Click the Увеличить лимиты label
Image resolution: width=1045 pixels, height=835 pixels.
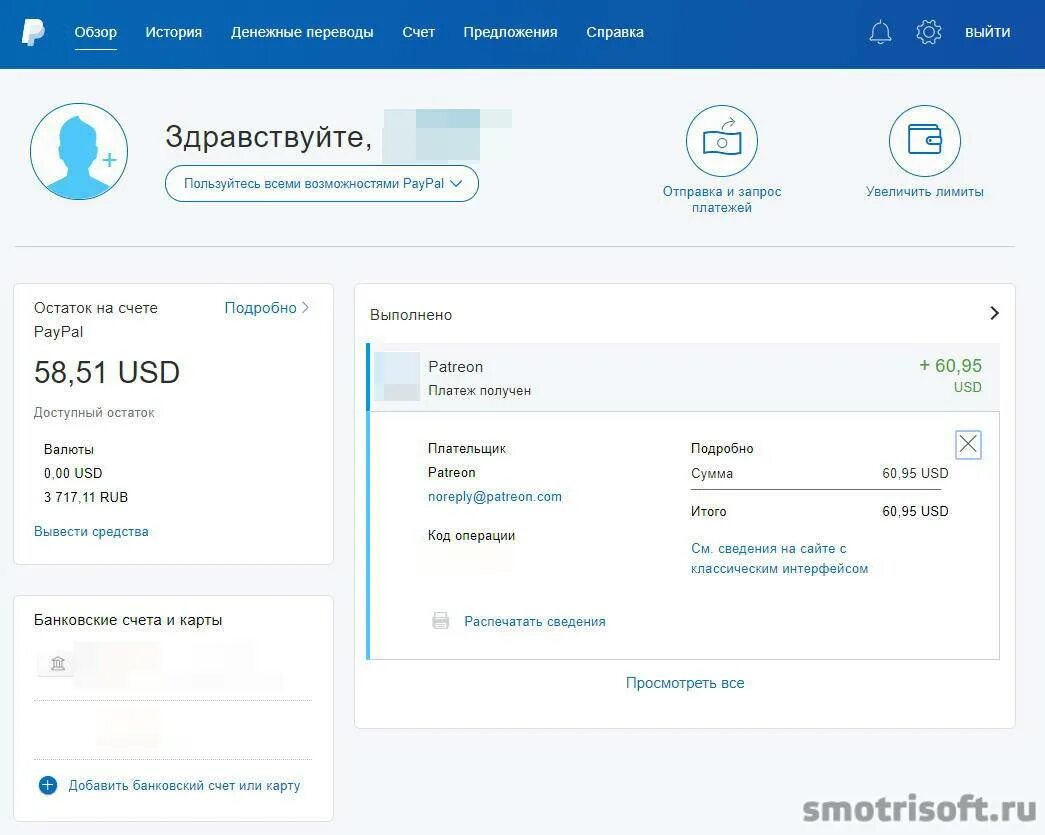924,191
